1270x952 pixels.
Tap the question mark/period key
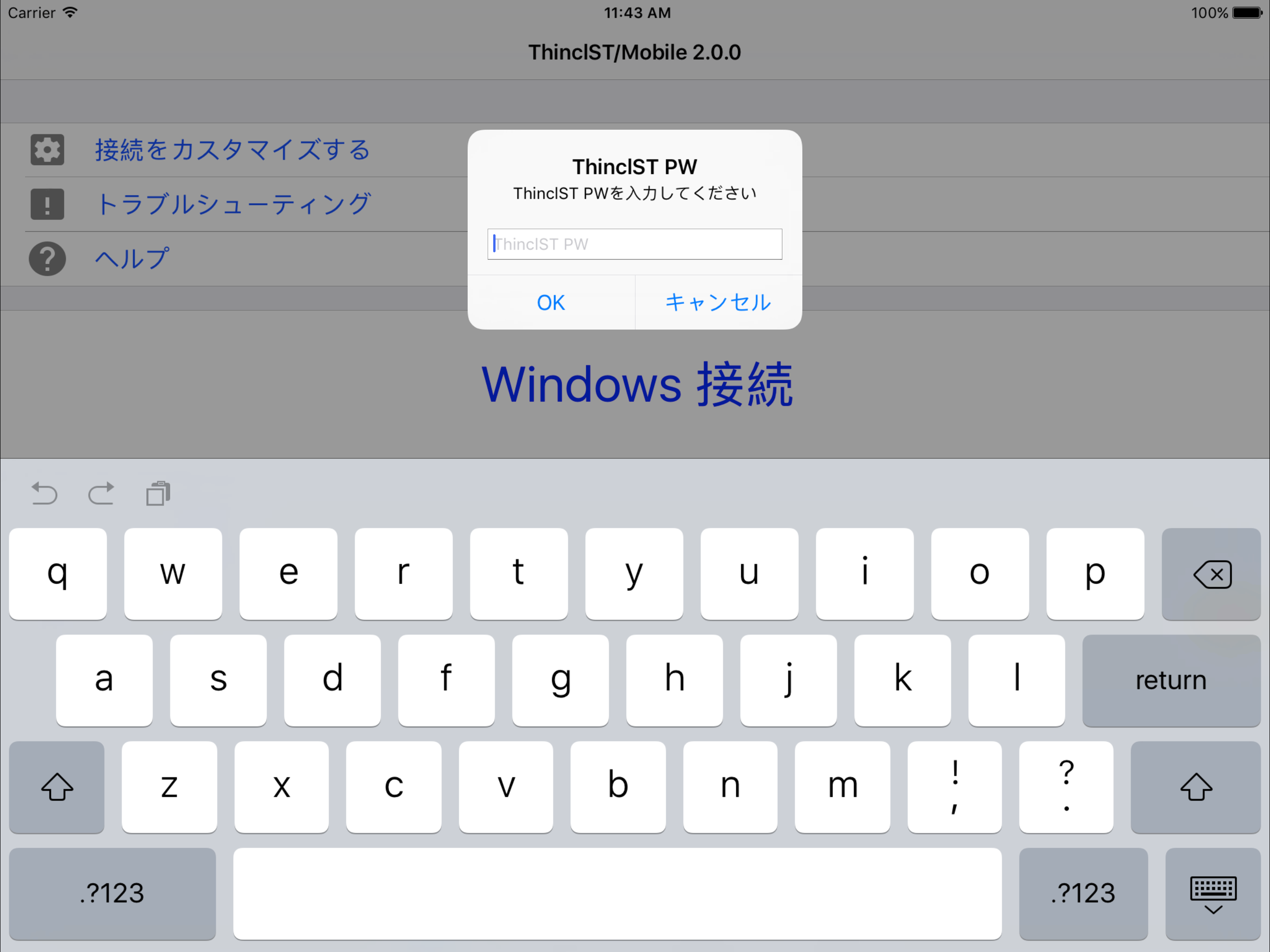tap(1067, 787)
